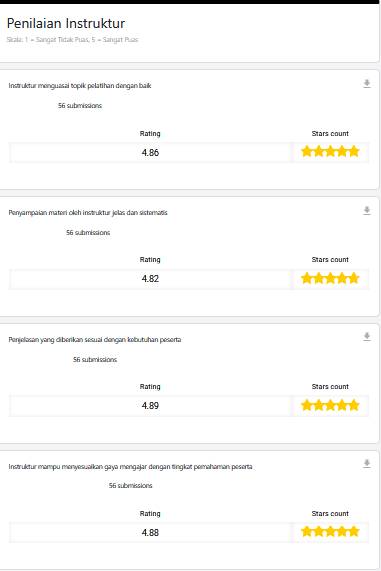The image size is (381, 571).
Task: Select the 4.89 rating value cell
Action: pos(150,406)
